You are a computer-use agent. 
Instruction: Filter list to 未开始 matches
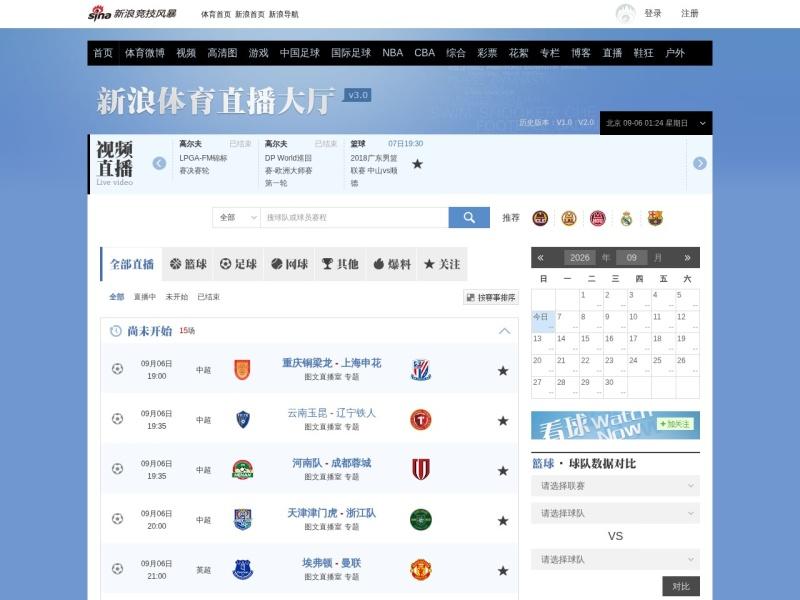177,297
